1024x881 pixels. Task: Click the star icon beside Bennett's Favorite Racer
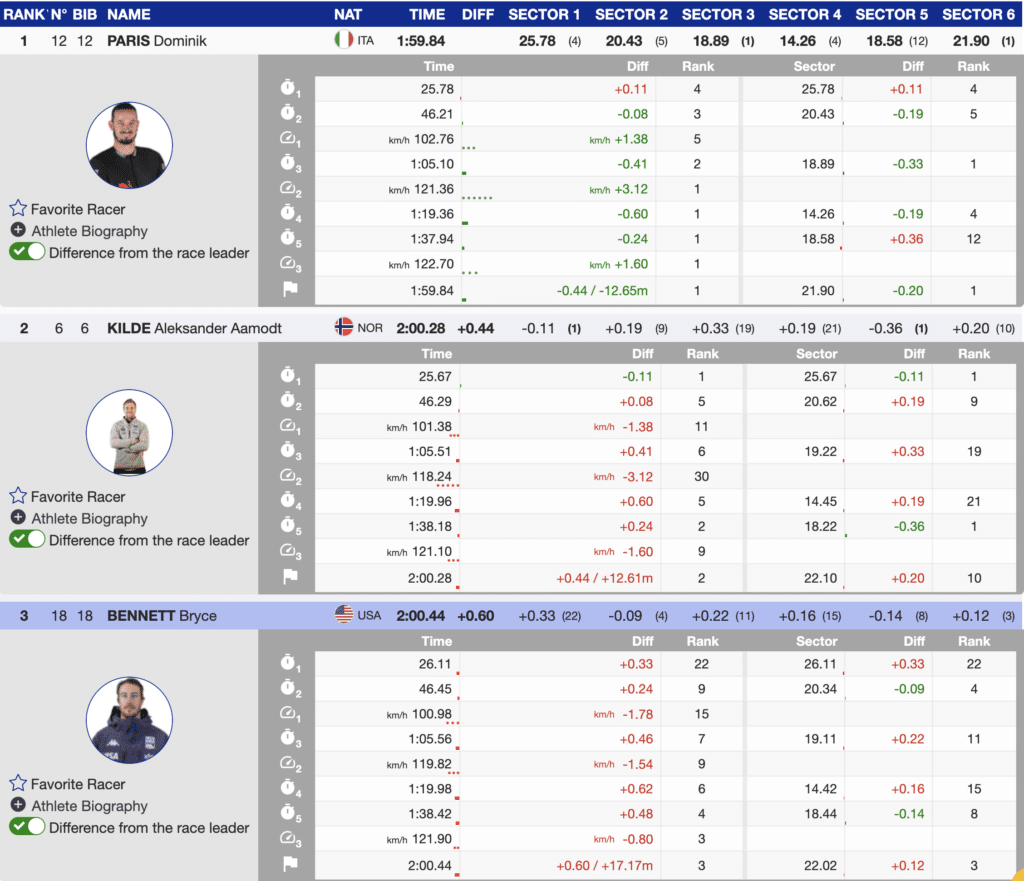[x=18, y=784]
